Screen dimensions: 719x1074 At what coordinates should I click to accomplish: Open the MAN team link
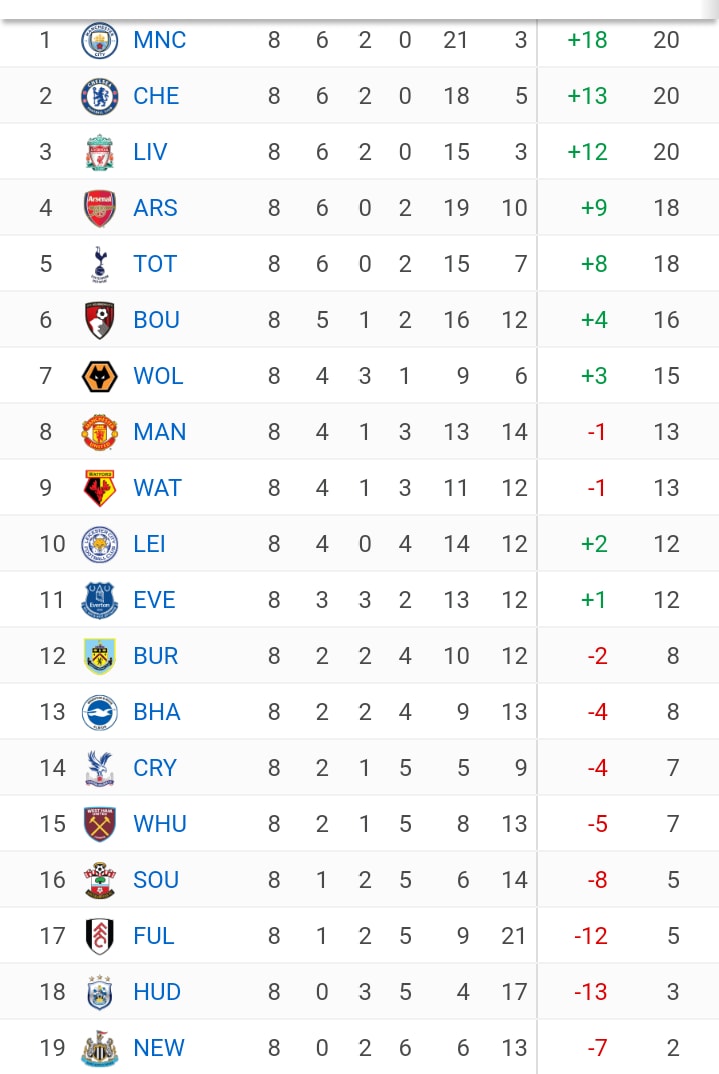(160, 432)
